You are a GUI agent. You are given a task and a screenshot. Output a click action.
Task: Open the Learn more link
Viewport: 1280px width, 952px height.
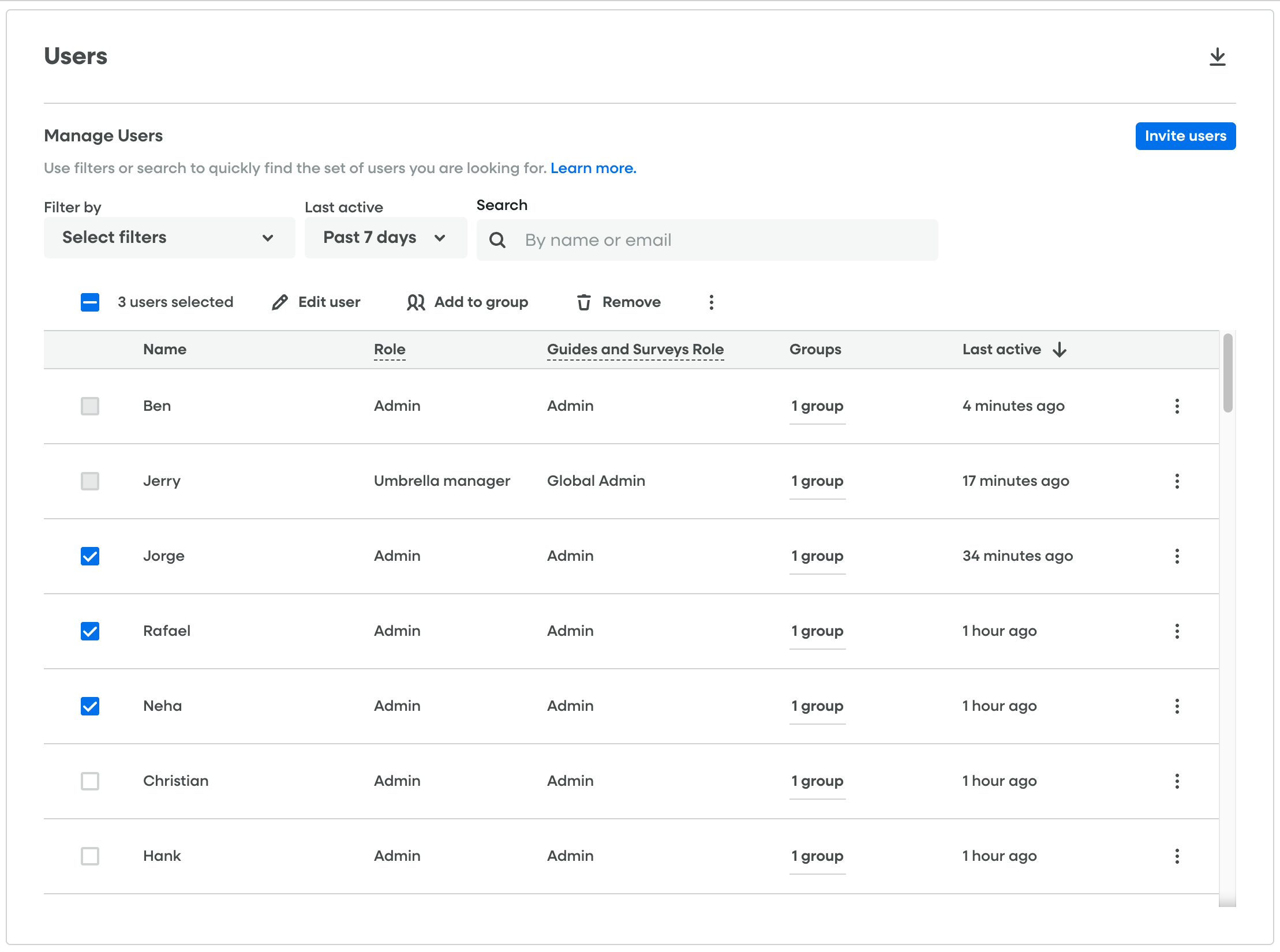pos(593,168)
